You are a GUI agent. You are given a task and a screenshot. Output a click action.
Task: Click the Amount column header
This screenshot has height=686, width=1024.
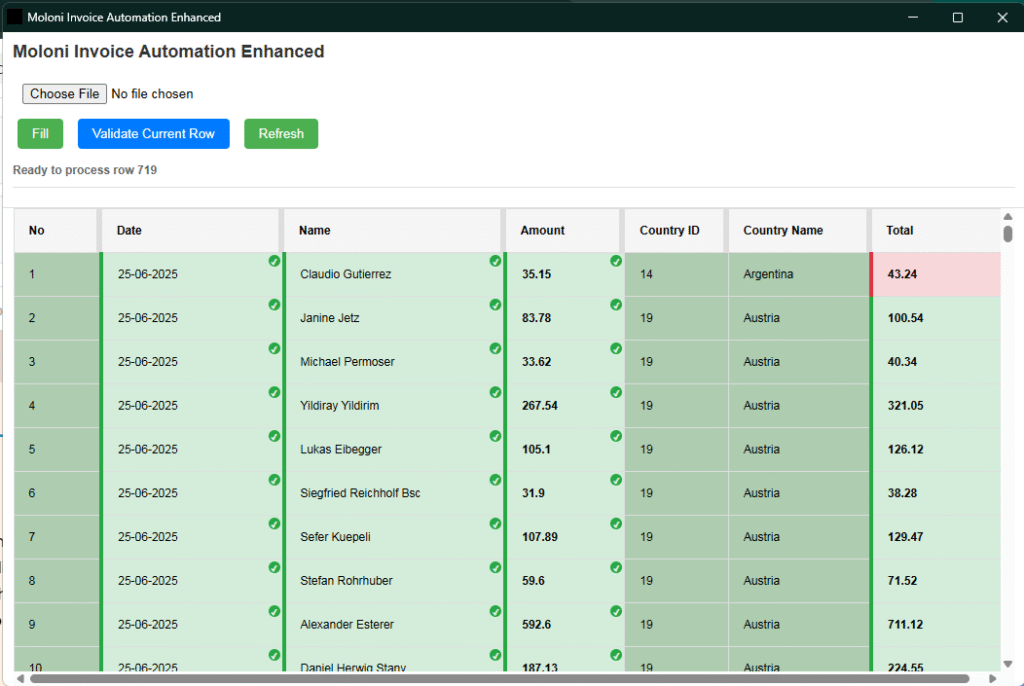point(562,230)
